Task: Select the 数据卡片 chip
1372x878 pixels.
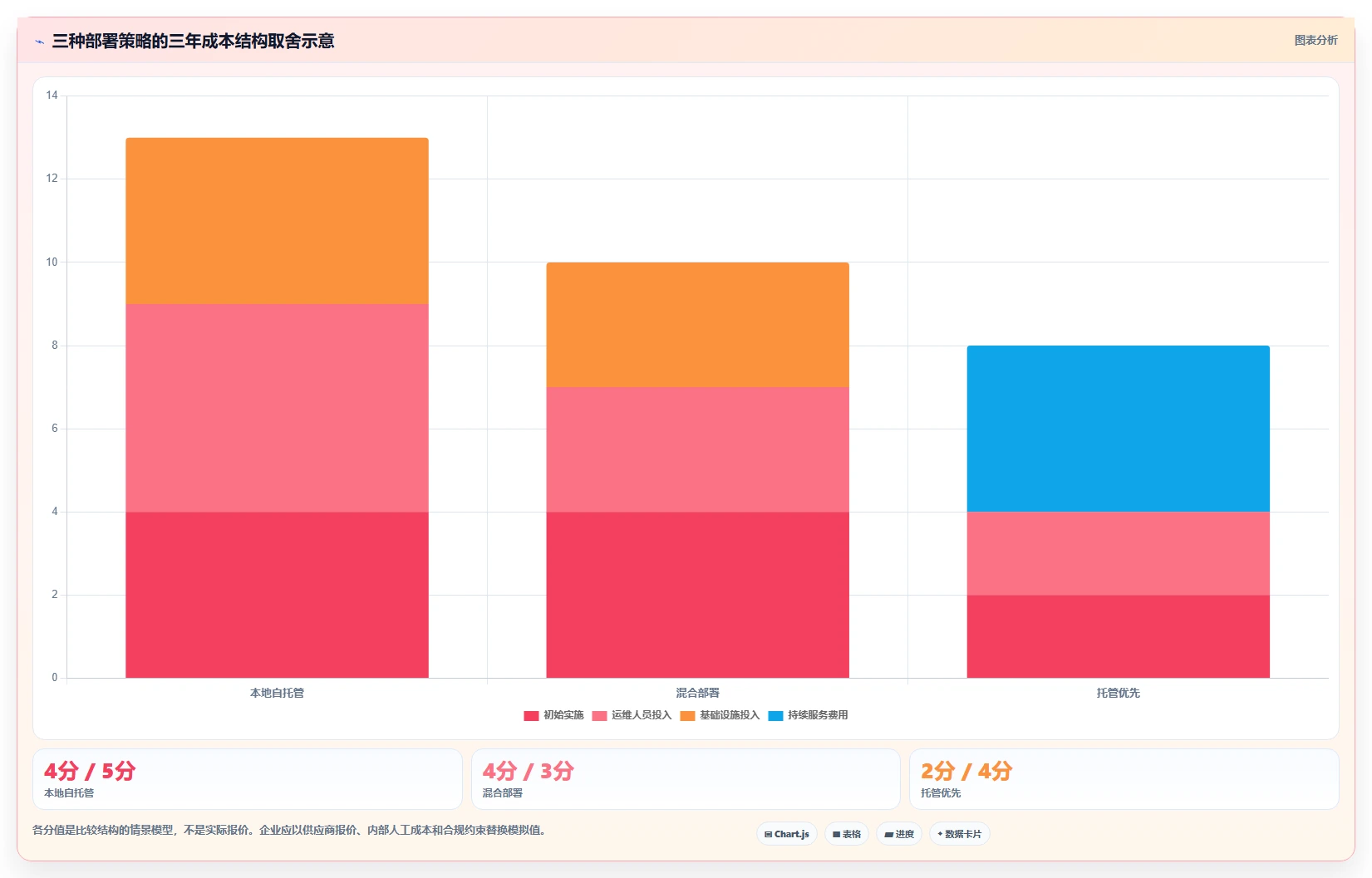Action: click(960, 834)
